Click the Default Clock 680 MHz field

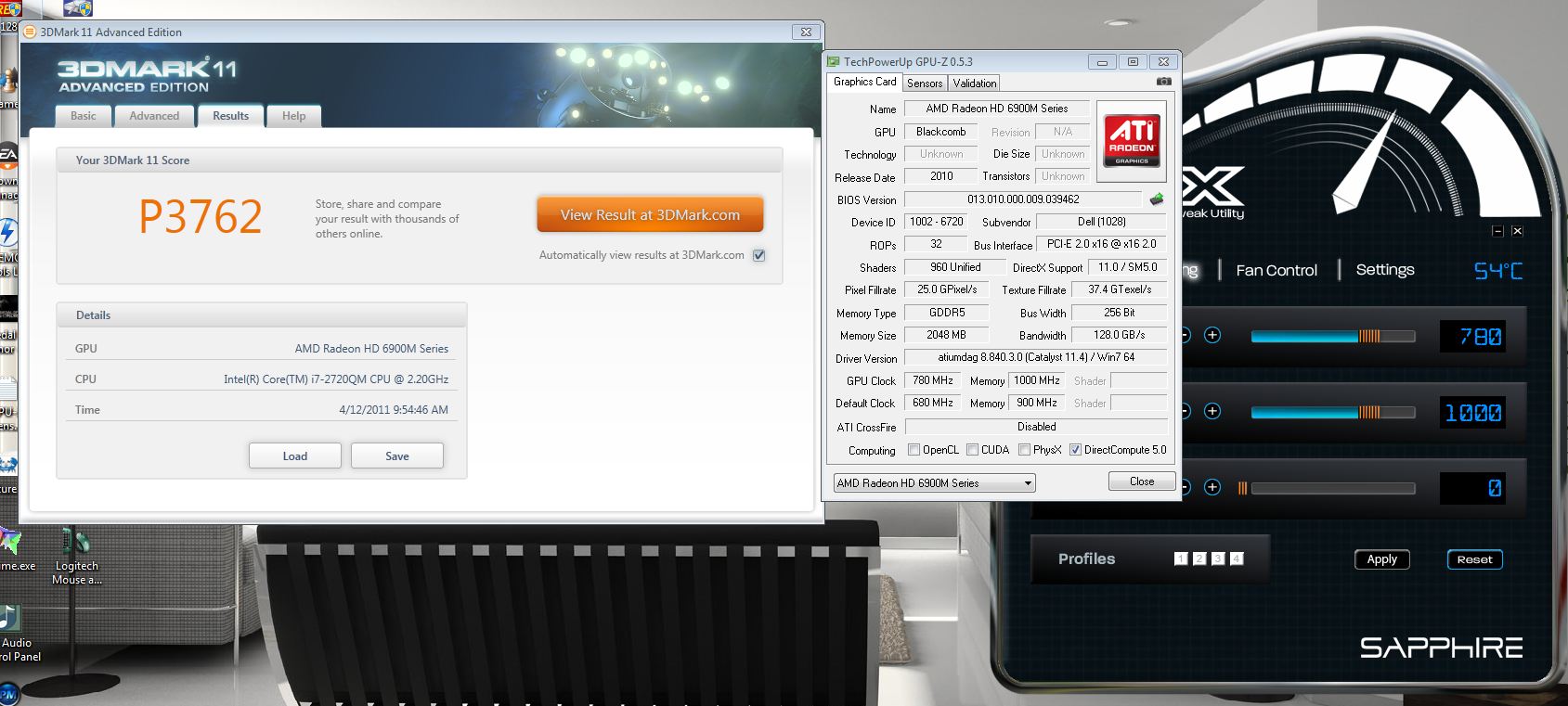pos(933,403)
